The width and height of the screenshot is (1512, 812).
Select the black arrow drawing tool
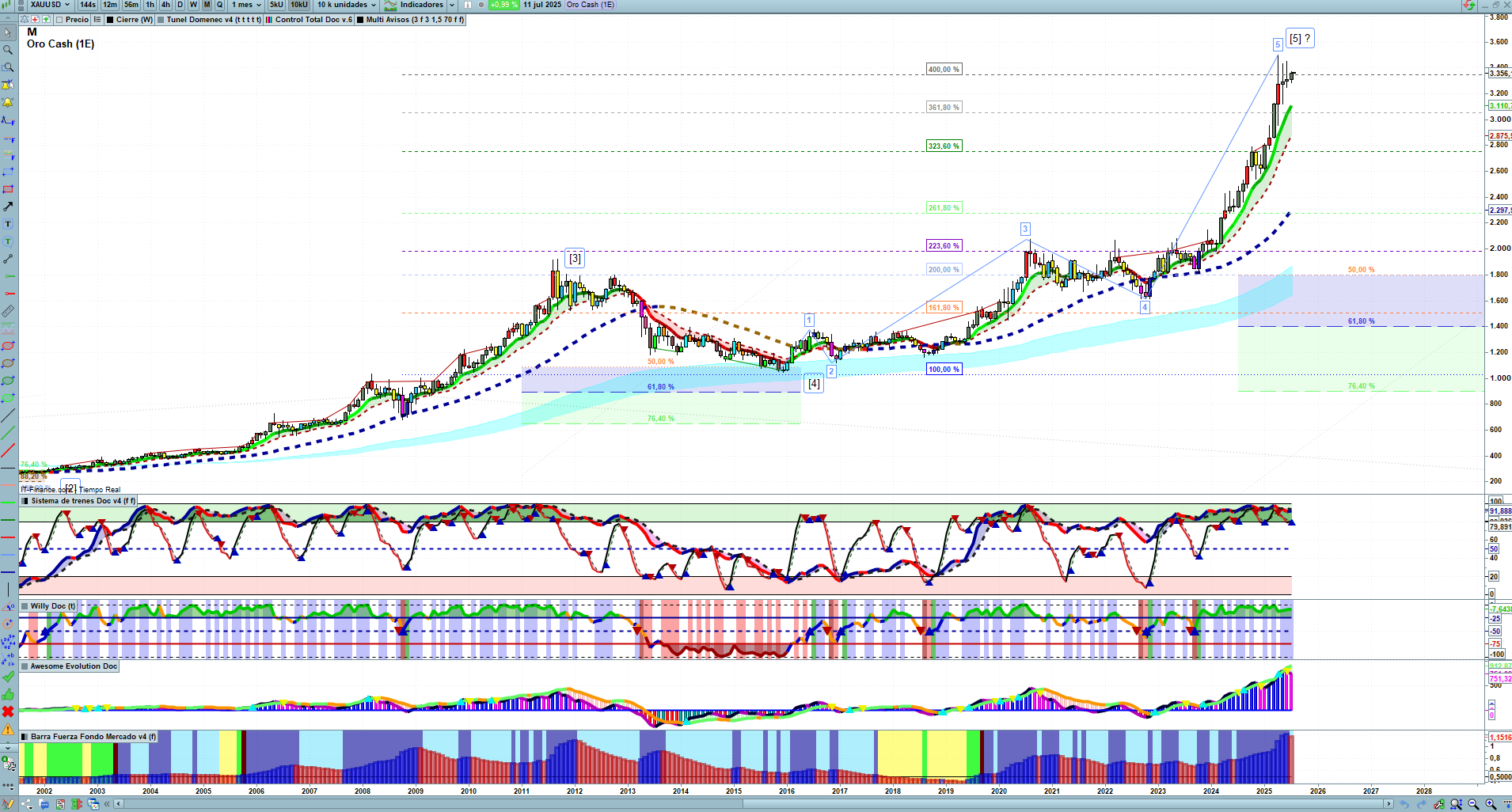[x=8, y=207]
